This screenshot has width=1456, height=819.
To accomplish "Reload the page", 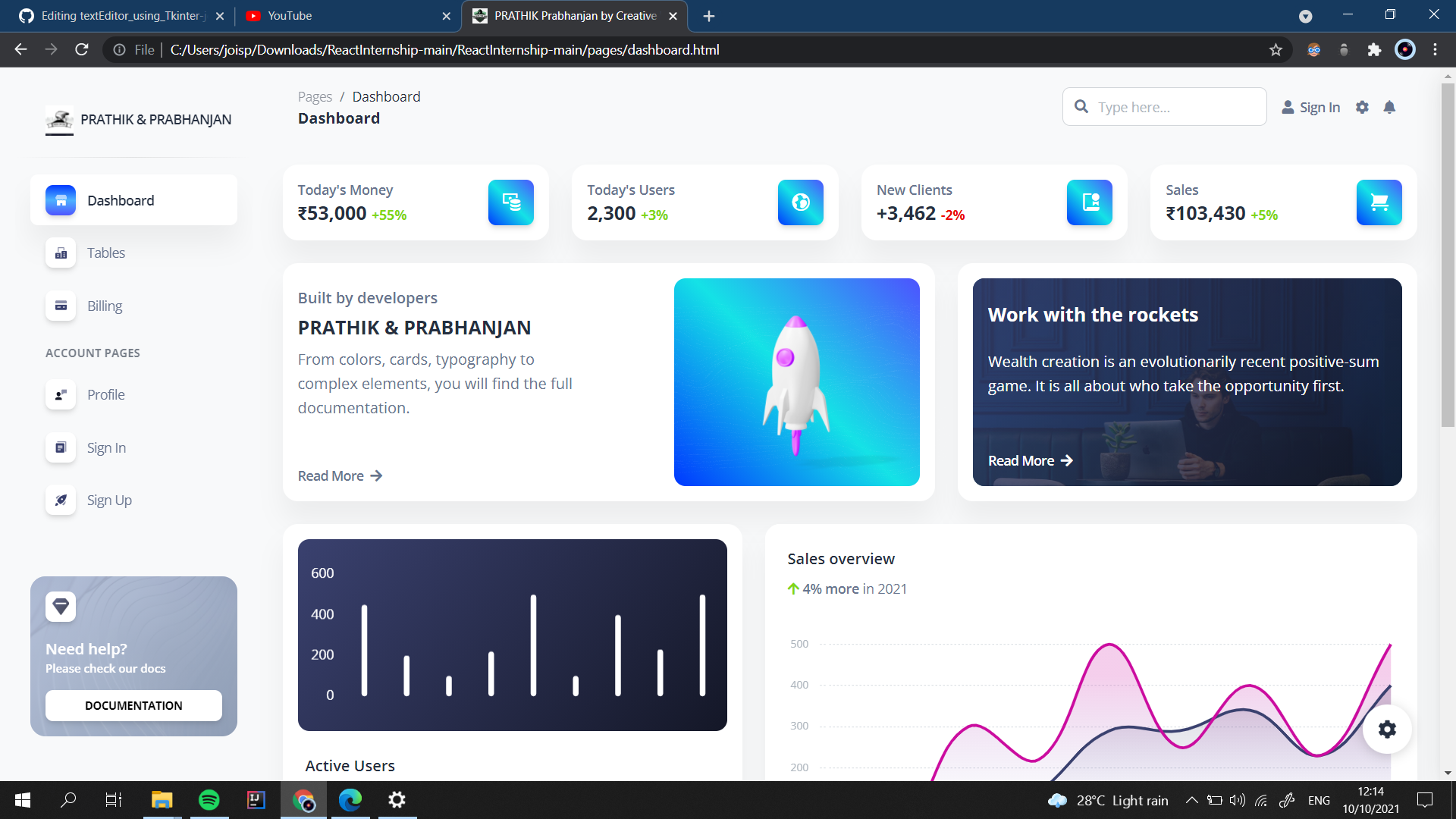I will tap(82, 50).
